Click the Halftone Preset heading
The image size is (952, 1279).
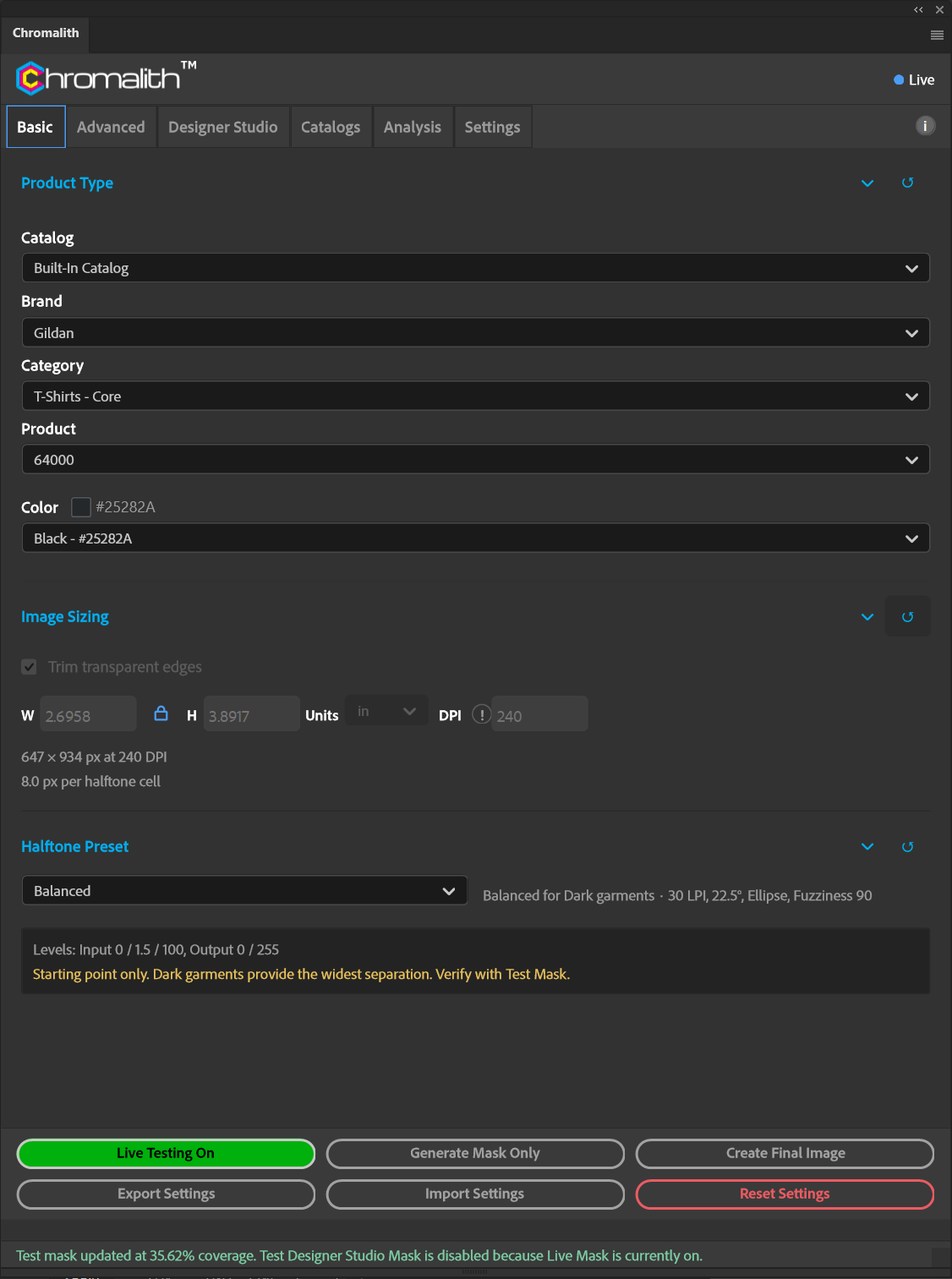[x=75, y=846]
